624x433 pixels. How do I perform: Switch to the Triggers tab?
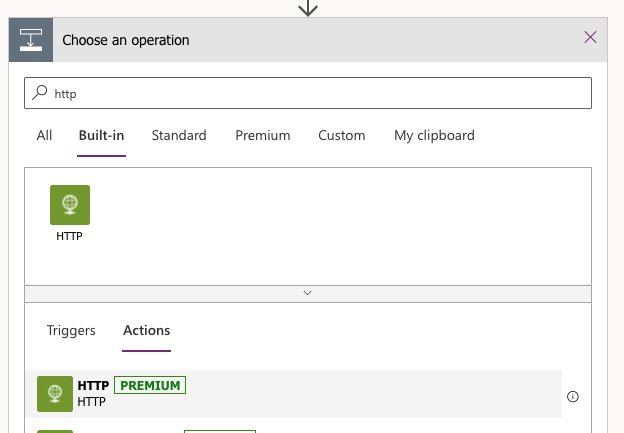point(71,330)
